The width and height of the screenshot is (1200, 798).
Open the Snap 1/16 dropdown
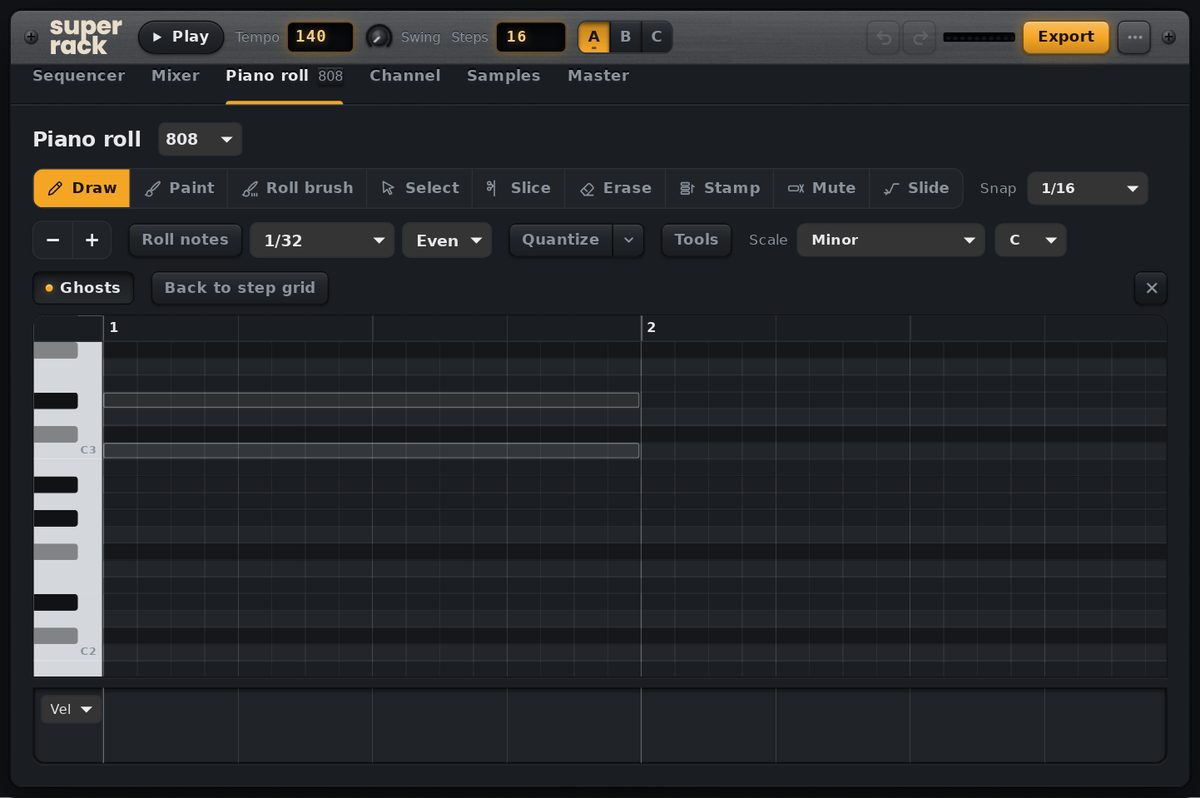pyautogui.click(x=1088, y=188)
